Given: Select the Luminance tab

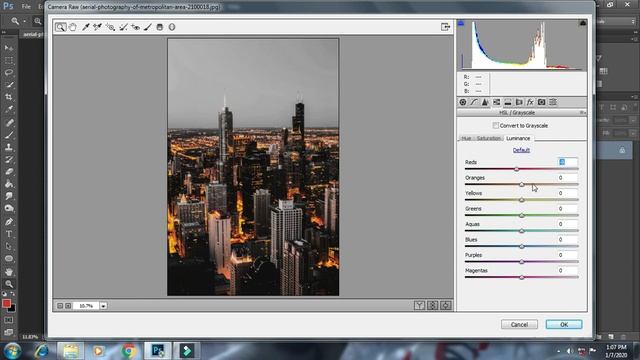Looking at the screenshot, I should click(518, 138).
